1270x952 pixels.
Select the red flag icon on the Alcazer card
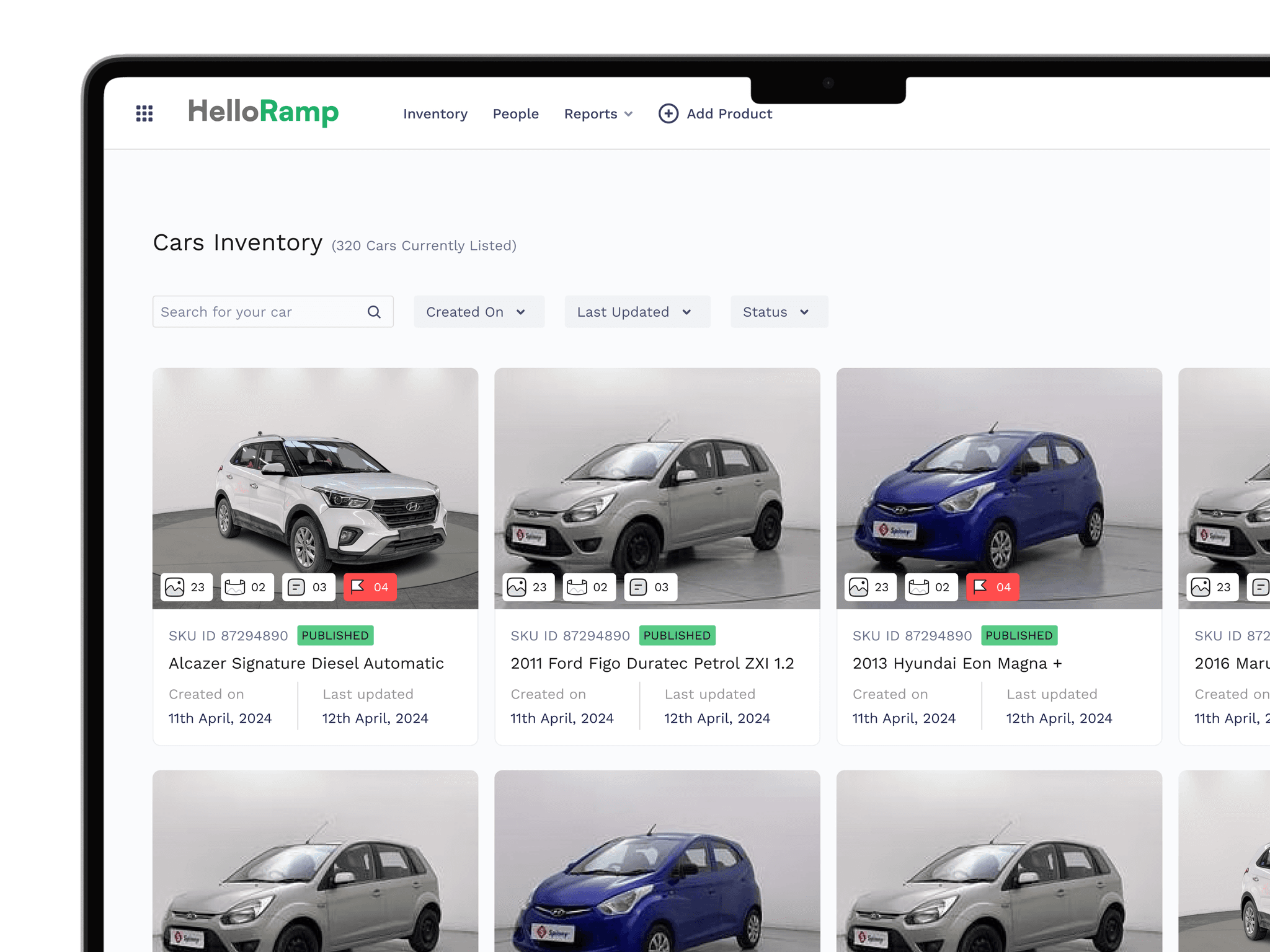[x=370, y=587]
